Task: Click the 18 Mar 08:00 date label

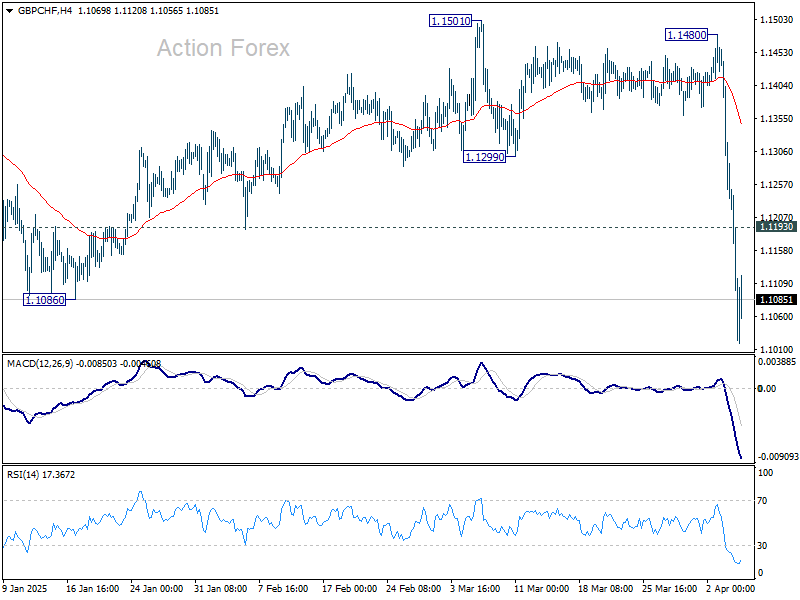Action: click(606, 588)
